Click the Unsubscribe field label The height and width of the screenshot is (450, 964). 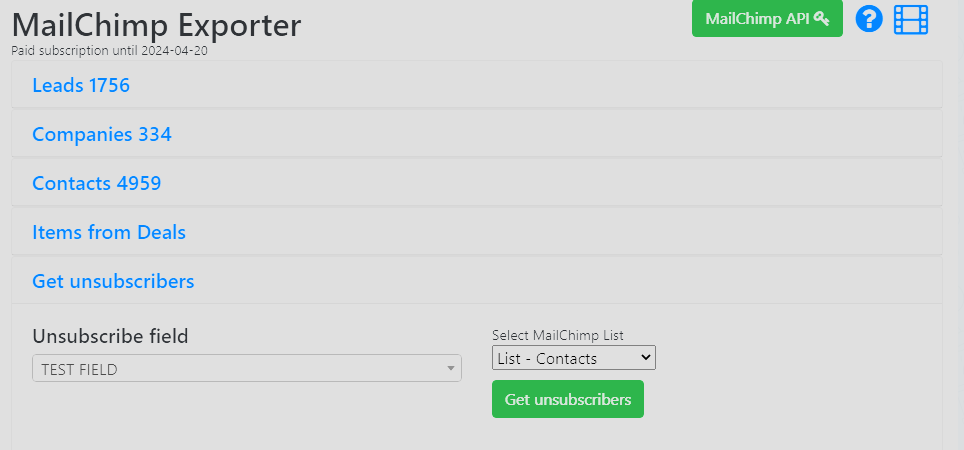[110, 336]
